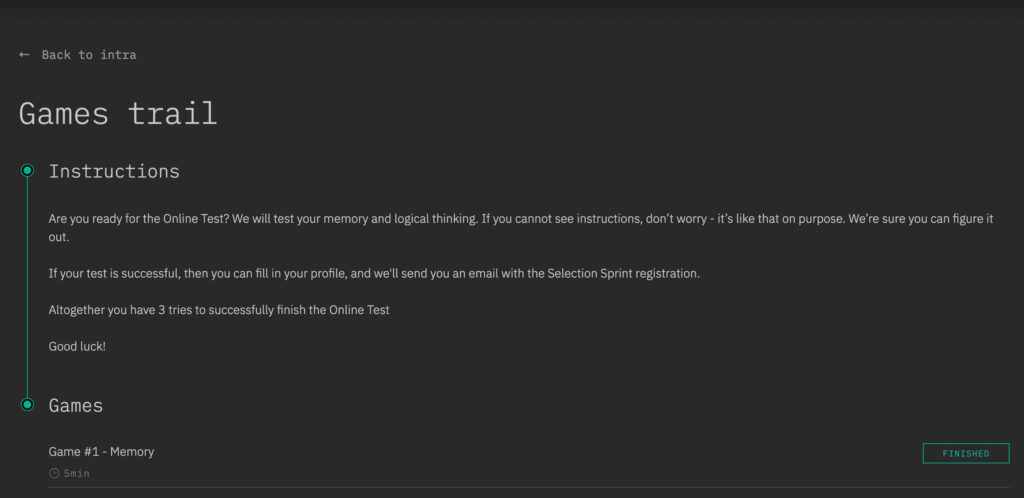Click the 'Altogether you have 3 tries' line
1024x498 pixels.
click(x=219, y=310)
